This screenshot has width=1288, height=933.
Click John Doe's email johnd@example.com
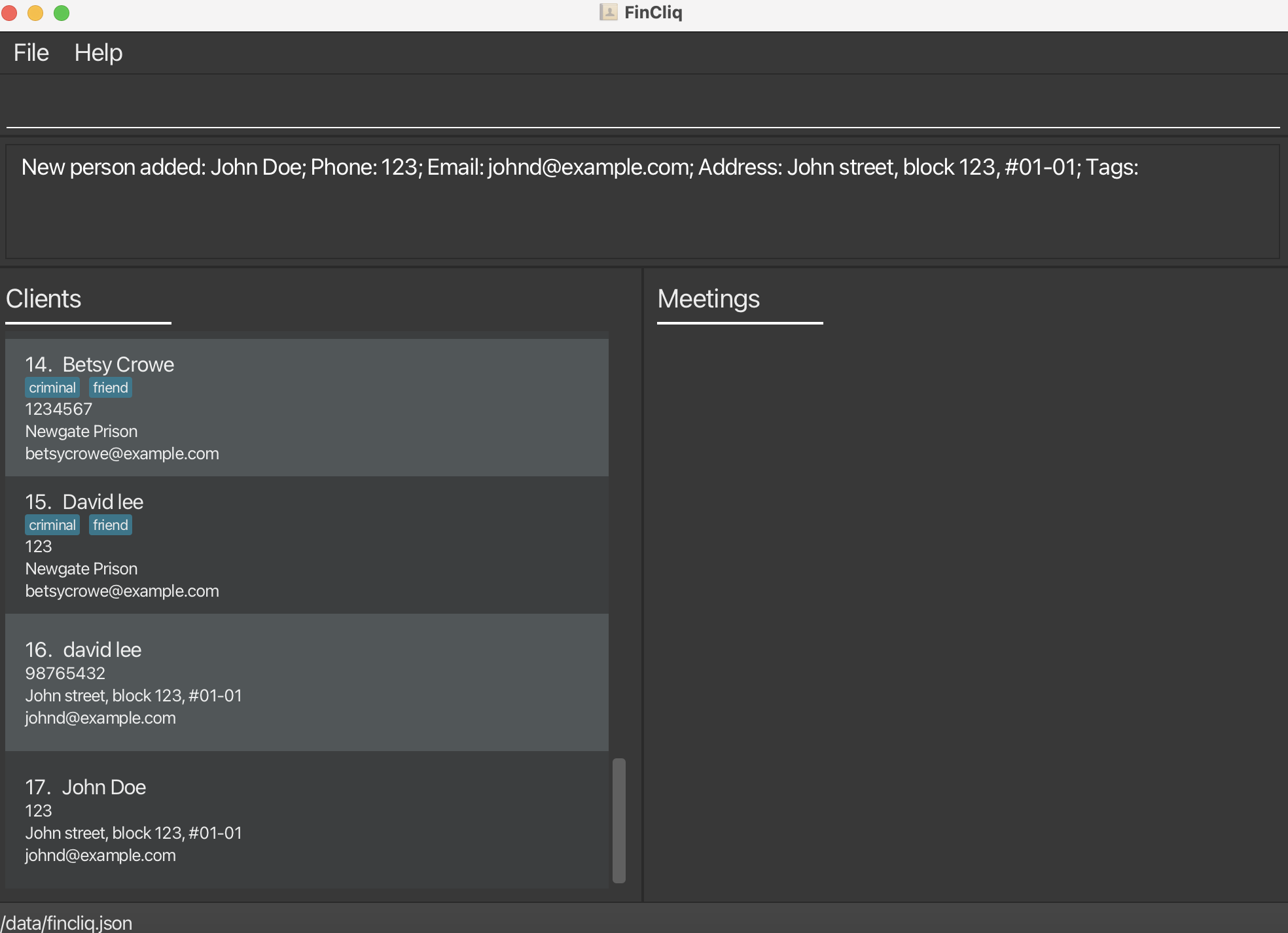[x=100, y=855]
